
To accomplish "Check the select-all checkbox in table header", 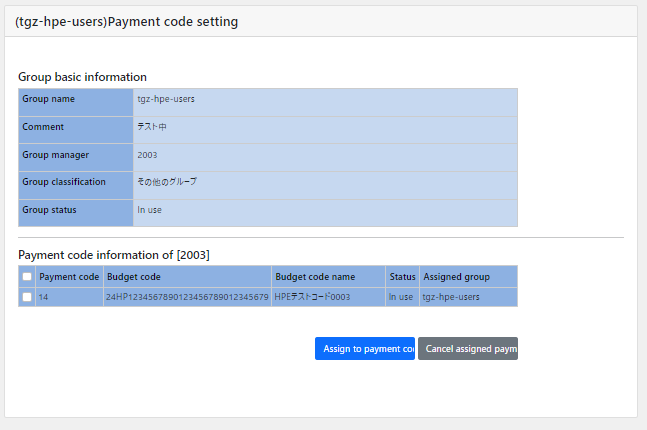I will click(x=27, y=277).
